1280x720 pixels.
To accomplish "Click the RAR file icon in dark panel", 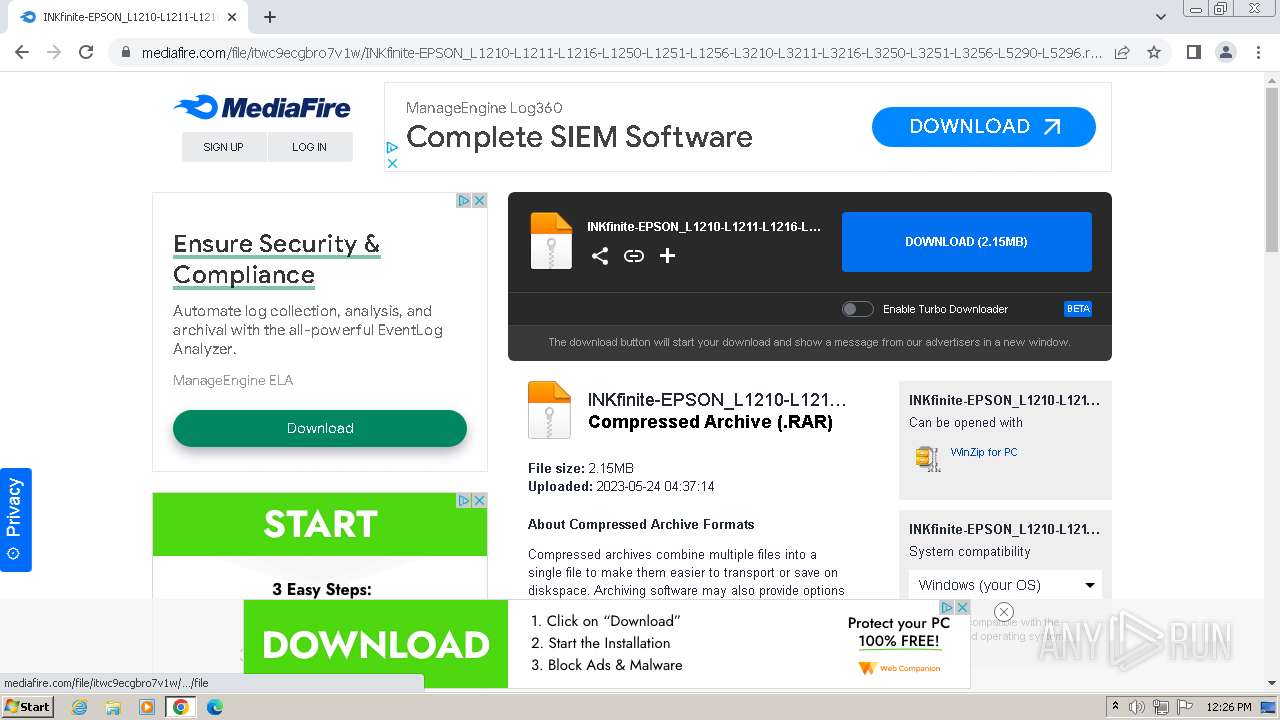I will [551, 241].
